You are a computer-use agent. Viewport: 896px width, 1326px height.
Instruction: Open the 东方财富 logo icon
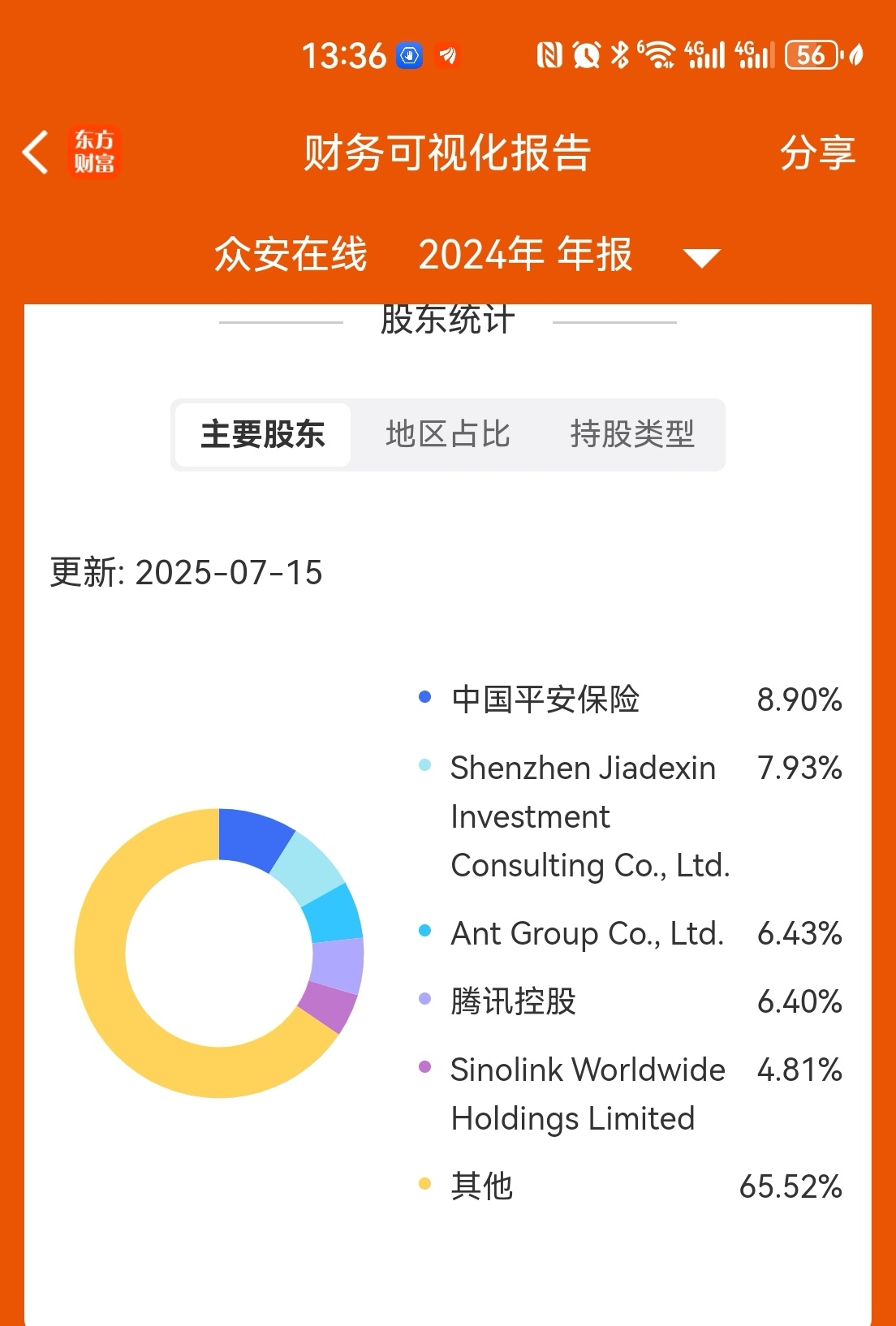[95, 152]
